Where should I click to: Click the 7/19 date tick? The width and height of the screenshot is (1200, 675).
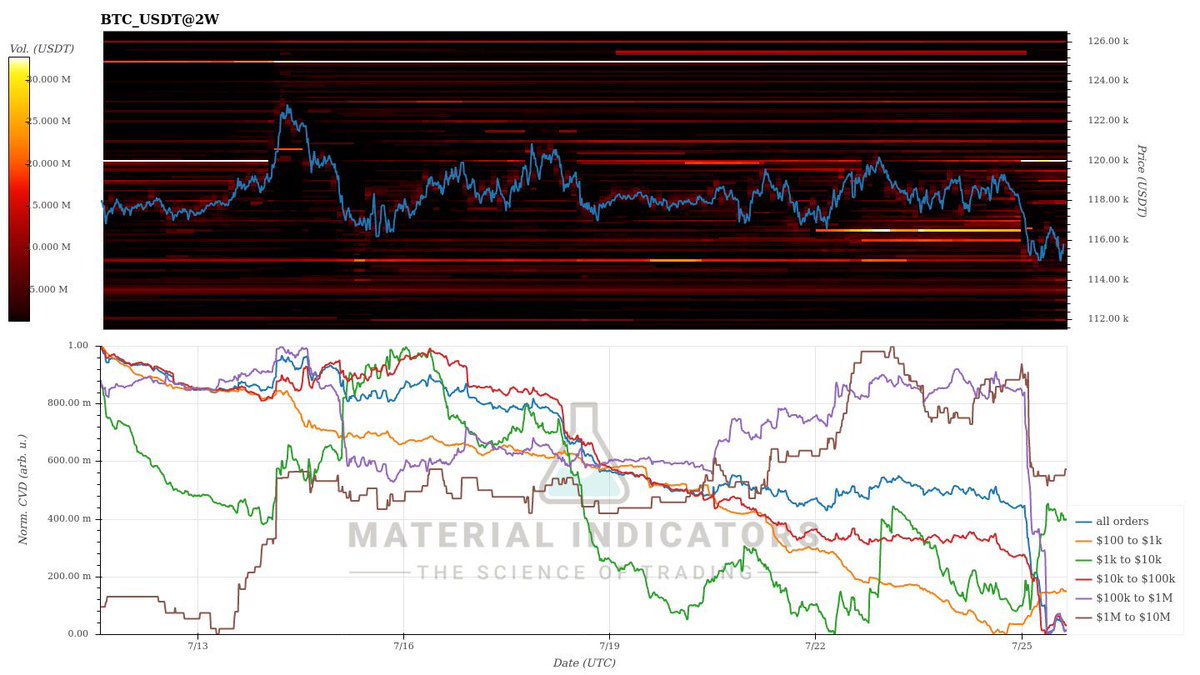point(609,647)
